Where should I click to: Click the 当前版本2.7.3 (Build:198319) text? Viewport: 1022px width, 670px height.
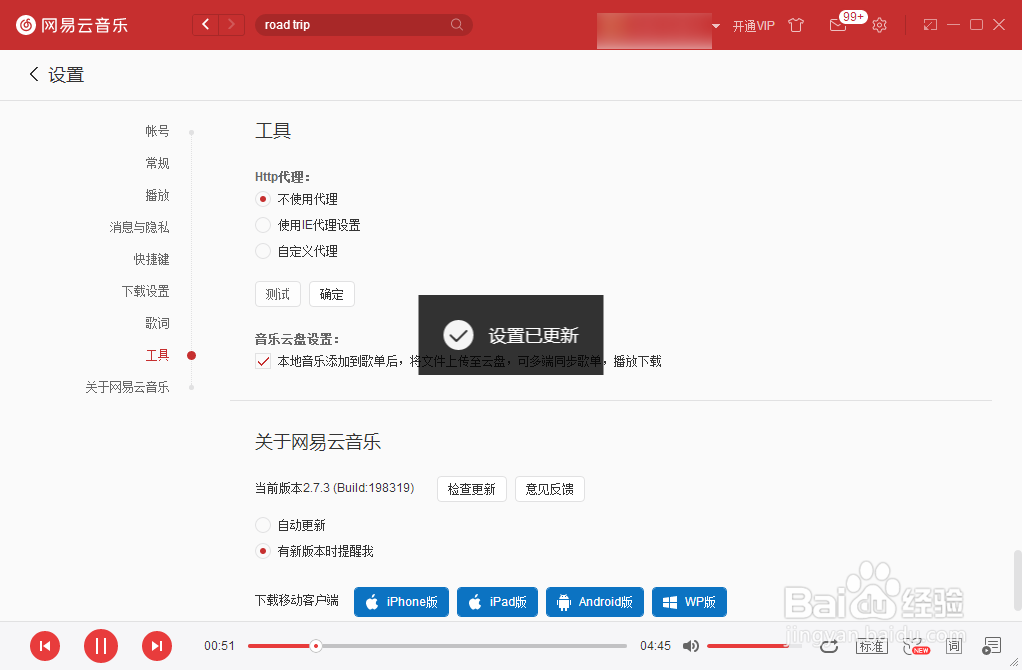tap(334, 488)
